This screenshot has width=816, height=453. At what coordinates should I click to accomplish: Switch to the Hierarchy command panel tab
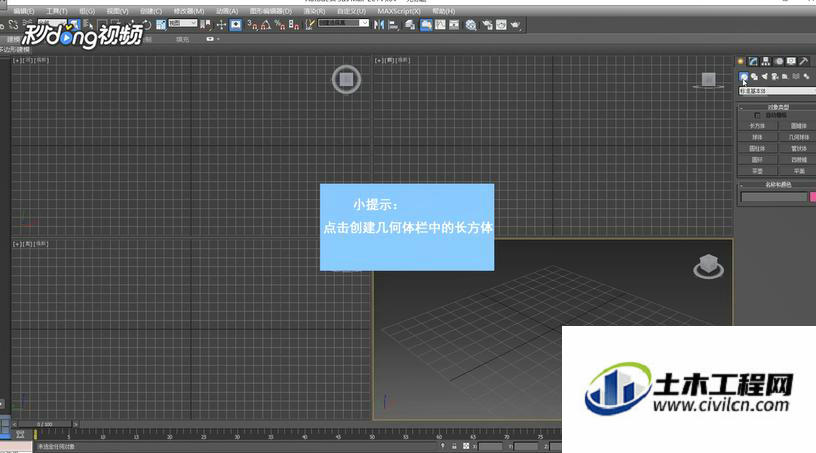click(766, 61)
